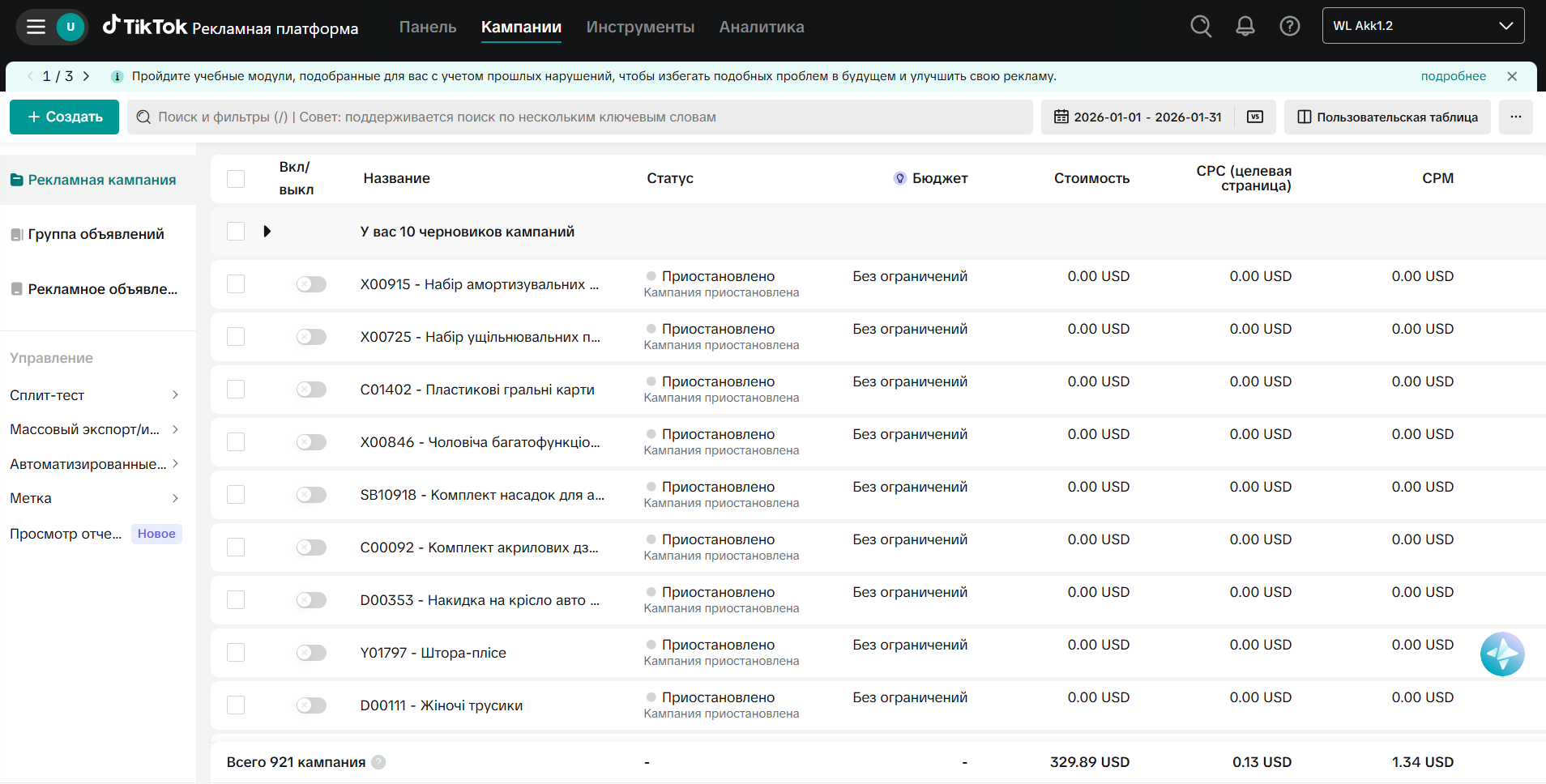Viewport: 1546px width, 784px height.
Task: Follow the подробнее link in banner
Action: point(1453,76)
